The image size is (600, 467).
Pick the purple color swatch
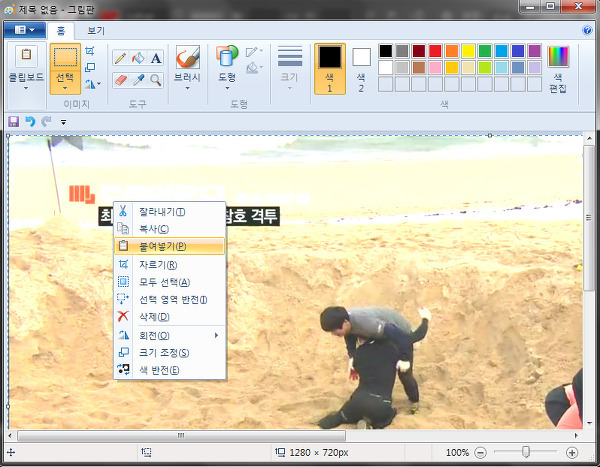point(534,51)
